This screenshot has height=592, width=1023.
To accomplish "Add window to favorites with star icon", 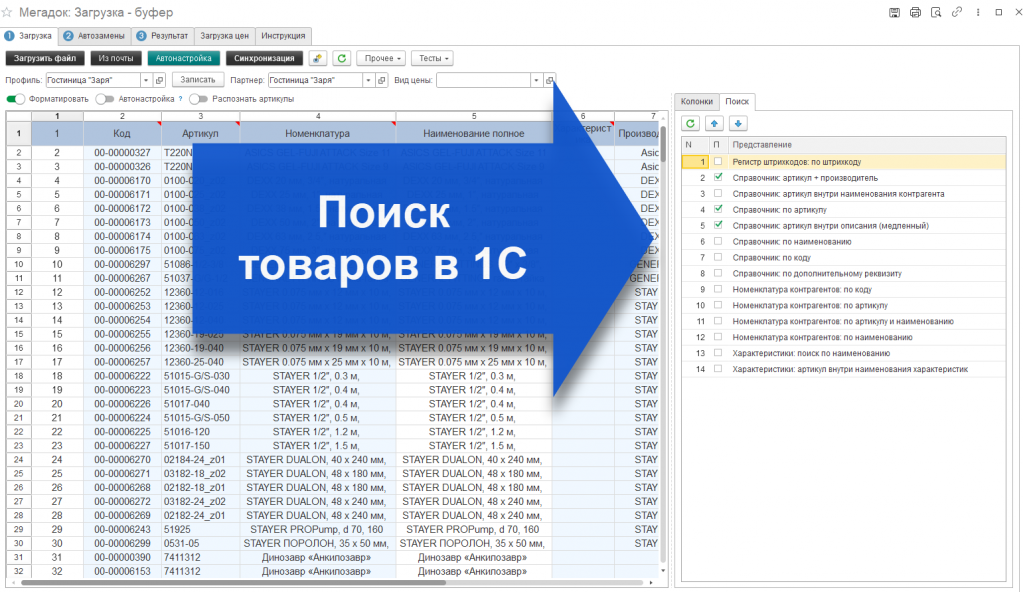I will point(7,12).
